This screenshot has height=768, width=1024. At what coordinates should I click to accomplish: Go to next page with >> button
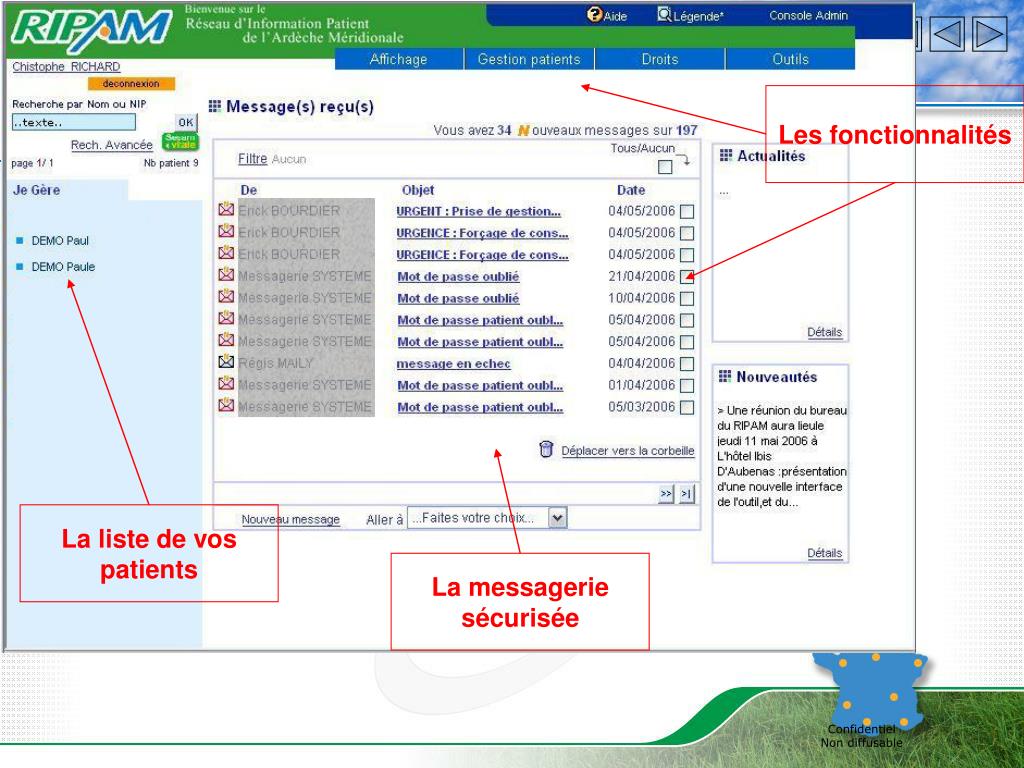tap(666, 494)
